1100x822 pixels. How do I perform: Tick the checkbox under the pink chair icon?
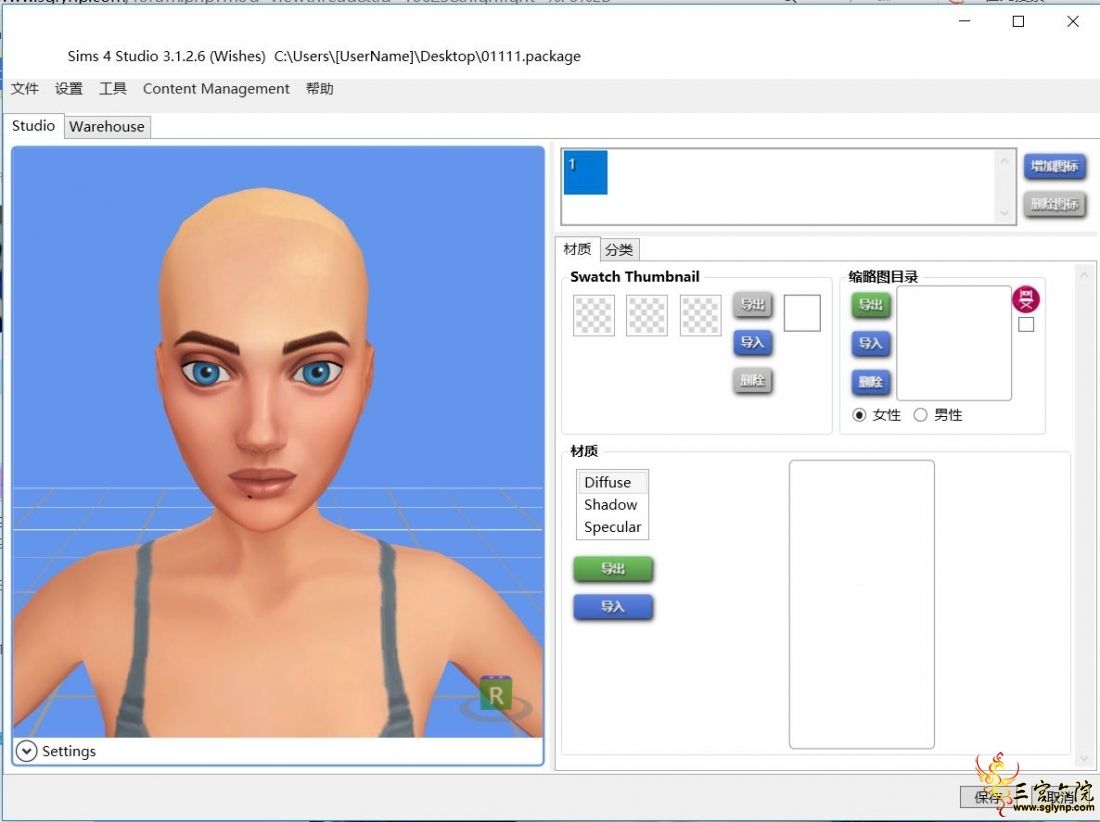pyautogui.click(x=1026, y=324)
